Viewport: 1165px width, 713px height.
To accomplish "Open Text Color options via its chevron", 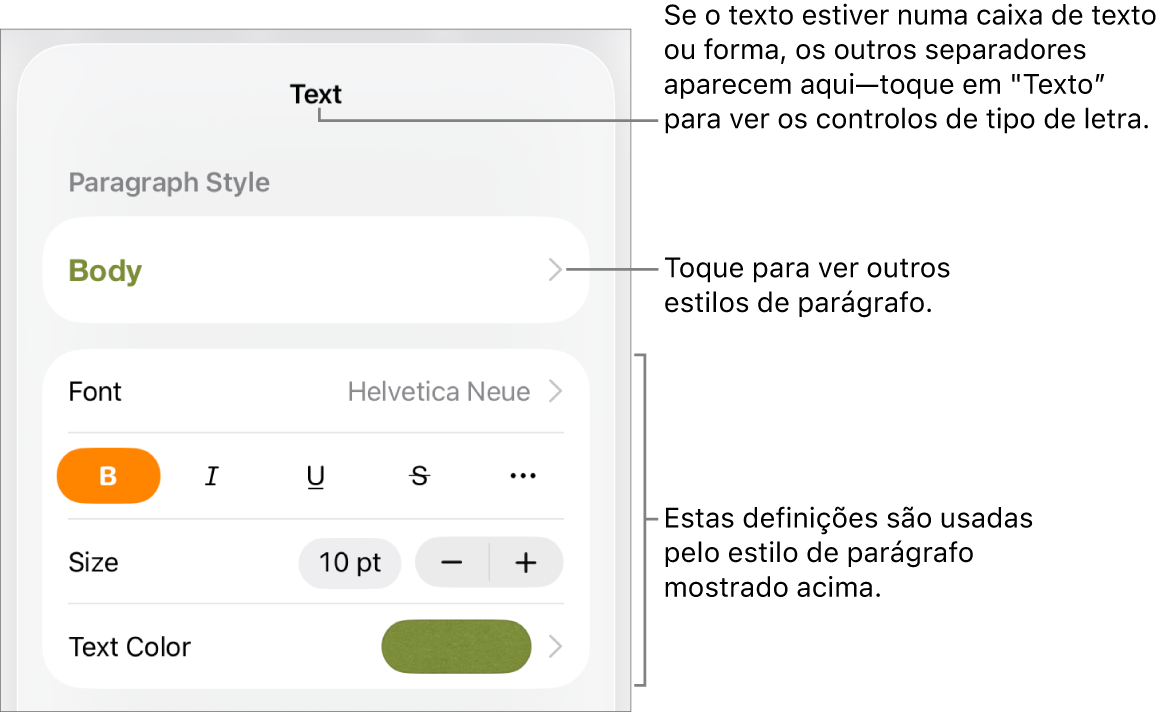I will 556,647.
